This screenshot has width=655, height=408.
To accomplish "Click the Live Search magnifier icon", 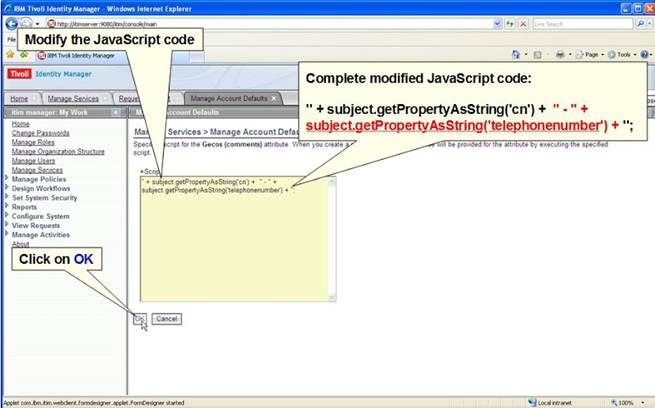I will pyautogui.click(x=640, y=24).
